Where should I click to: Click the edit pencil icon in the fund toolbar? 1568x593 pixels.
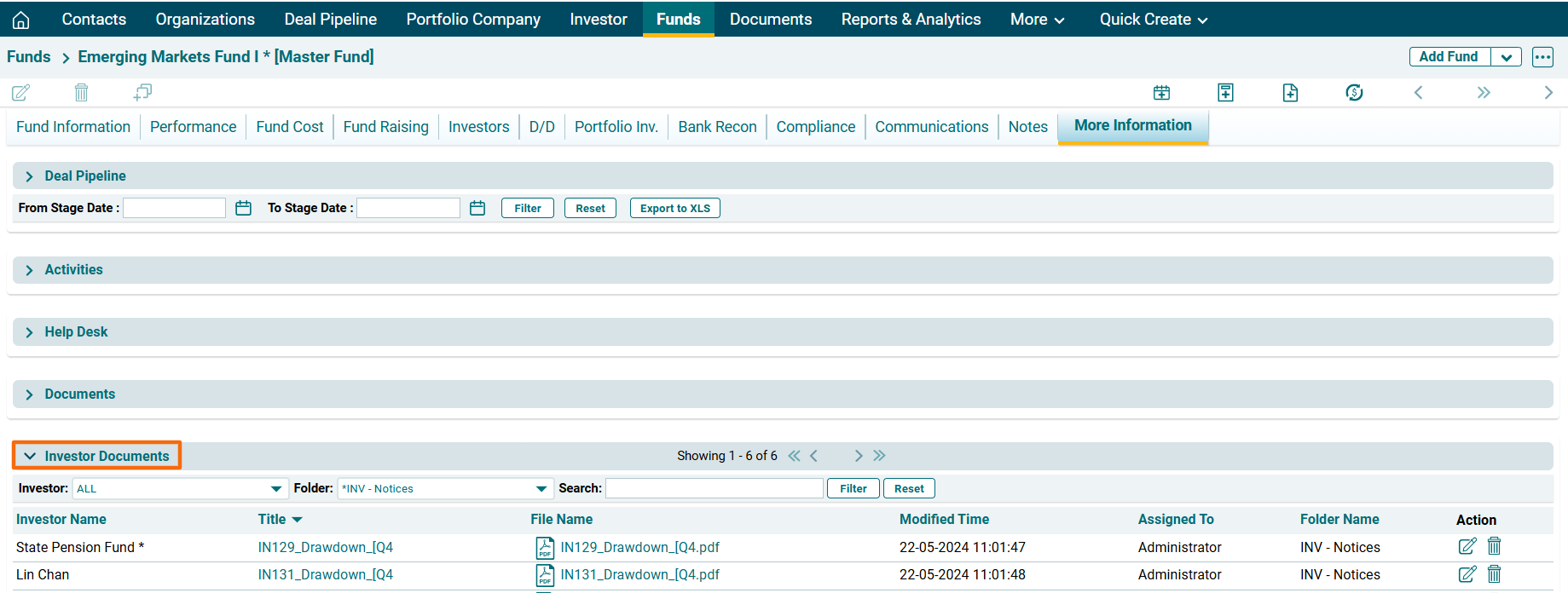point(20,92)
